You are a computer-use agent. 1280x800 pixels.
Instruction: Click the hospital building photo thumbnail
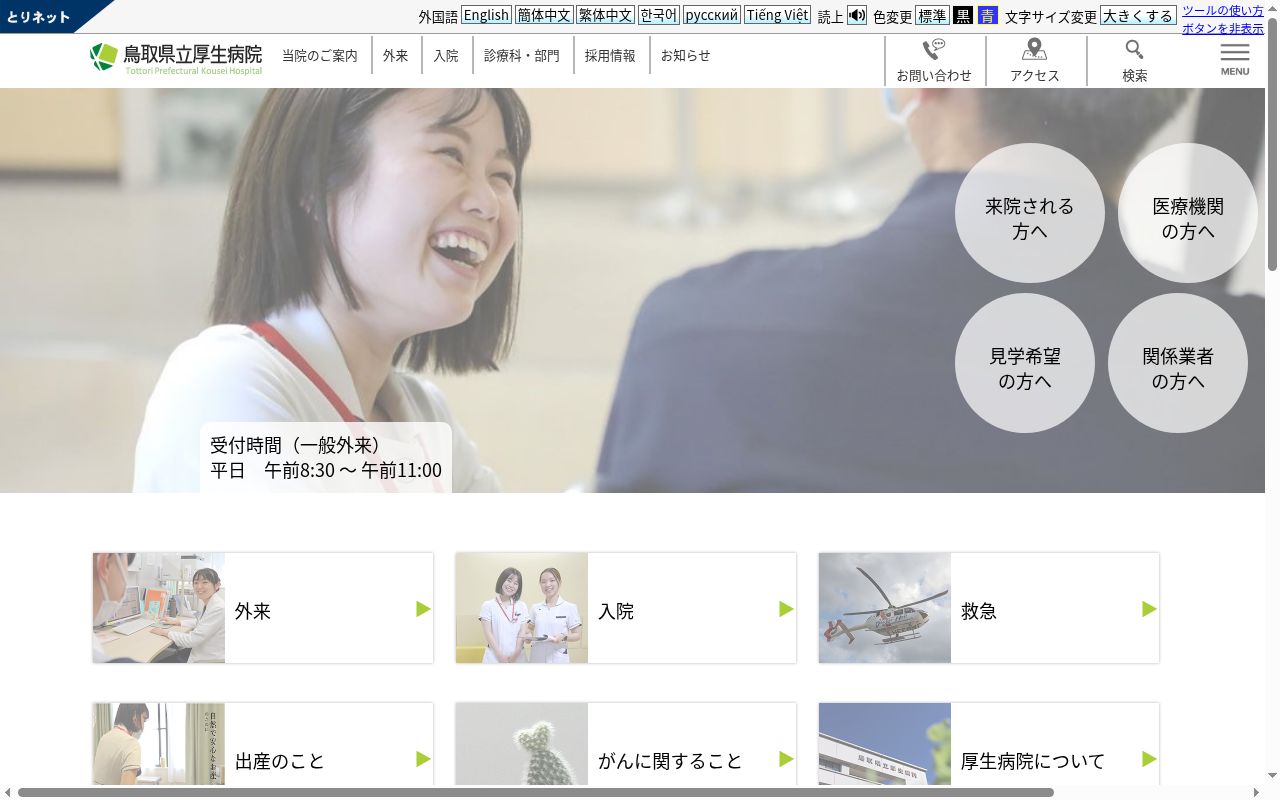tap(885, 744)
